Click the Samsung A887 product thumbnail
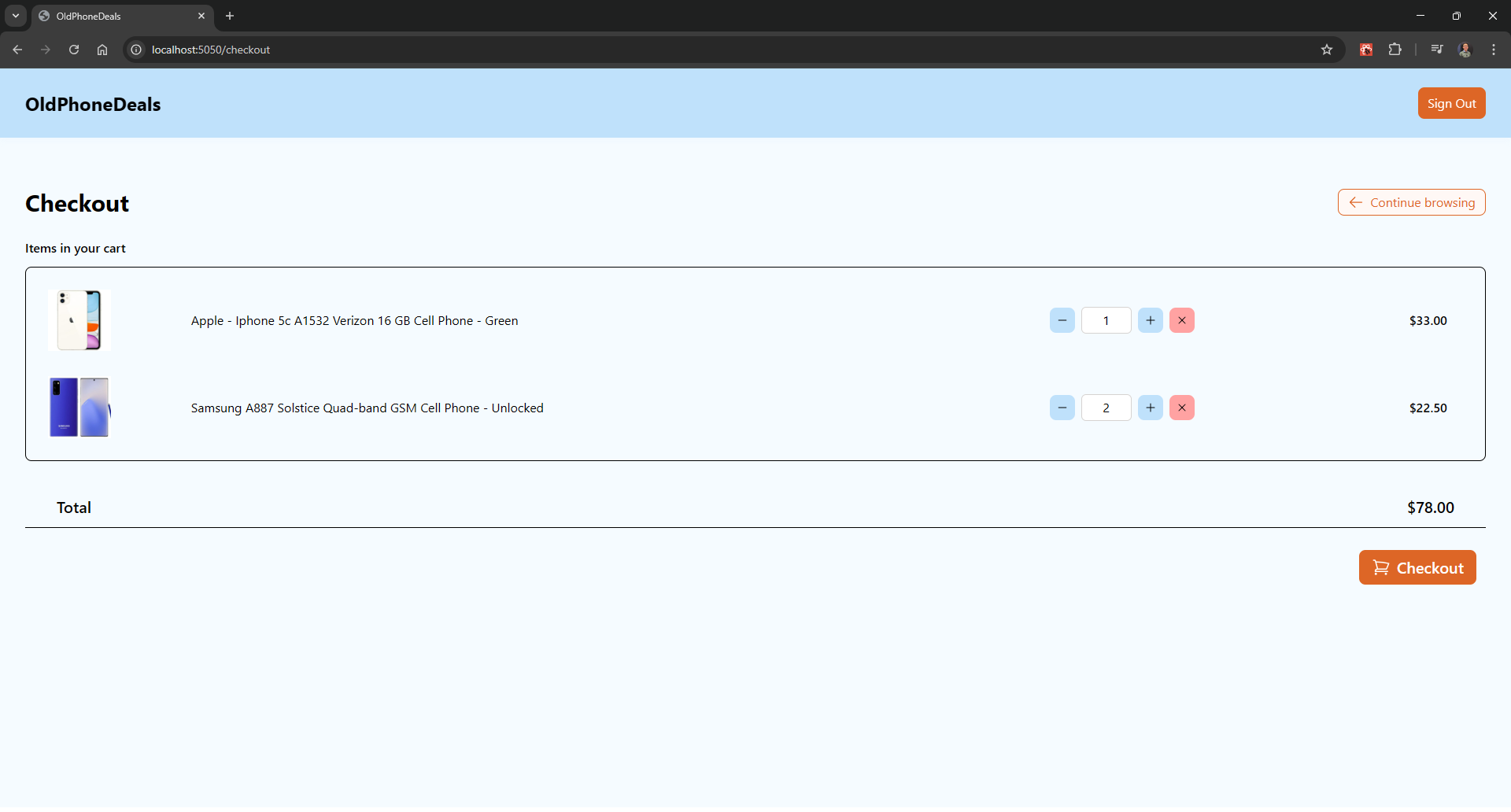 pyautogui.click(x=79, y=407)
